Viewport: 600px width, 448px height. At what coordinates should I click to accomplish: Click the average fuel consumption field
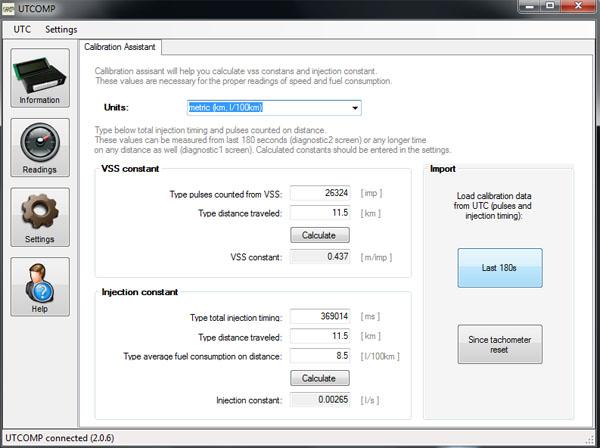click(320, 356)
